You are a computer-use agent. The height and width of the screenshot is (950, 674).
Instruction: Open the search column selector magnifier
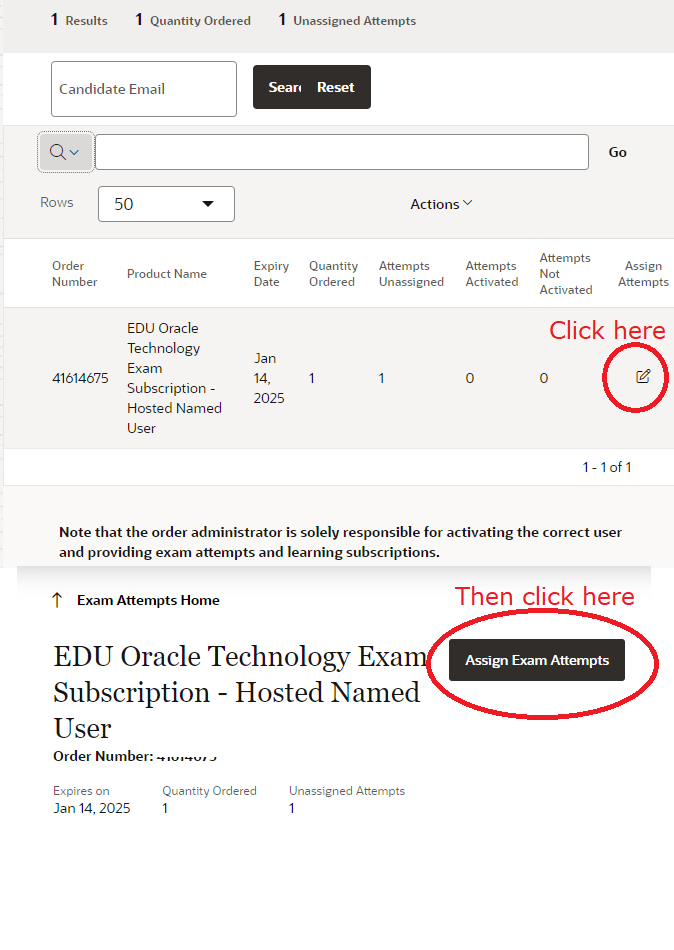[65, 152]
